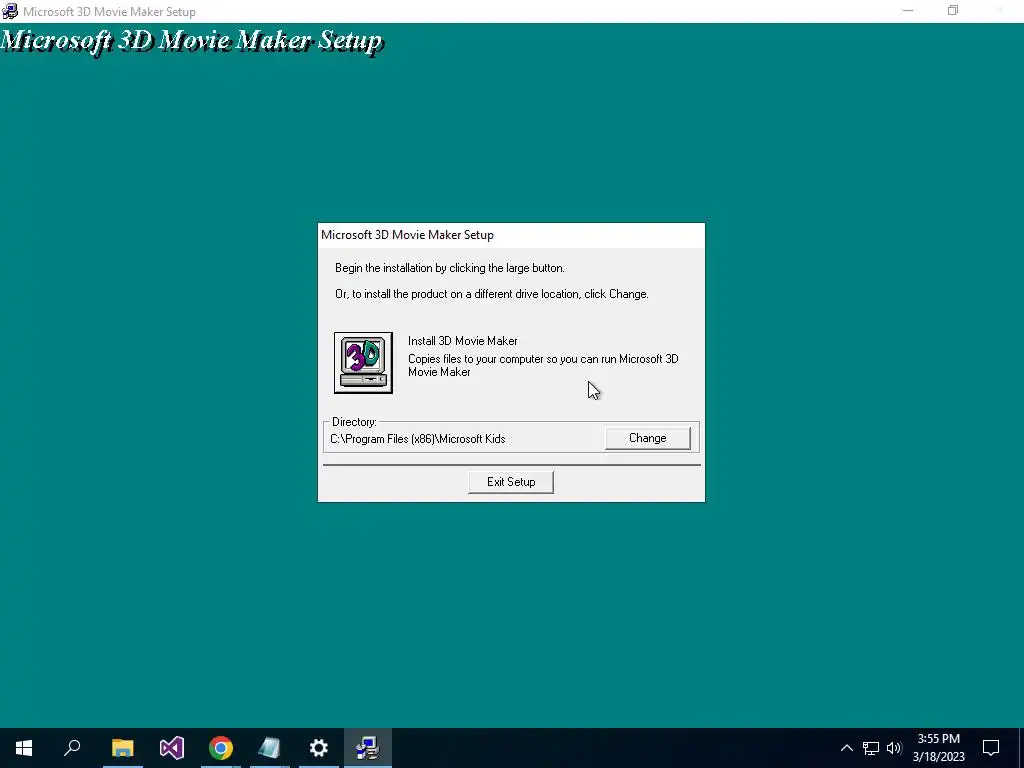Click the dialog title 'Microsoft 3D Movie Maker Setup'
Screen dimensions: 1024x768
407,235
